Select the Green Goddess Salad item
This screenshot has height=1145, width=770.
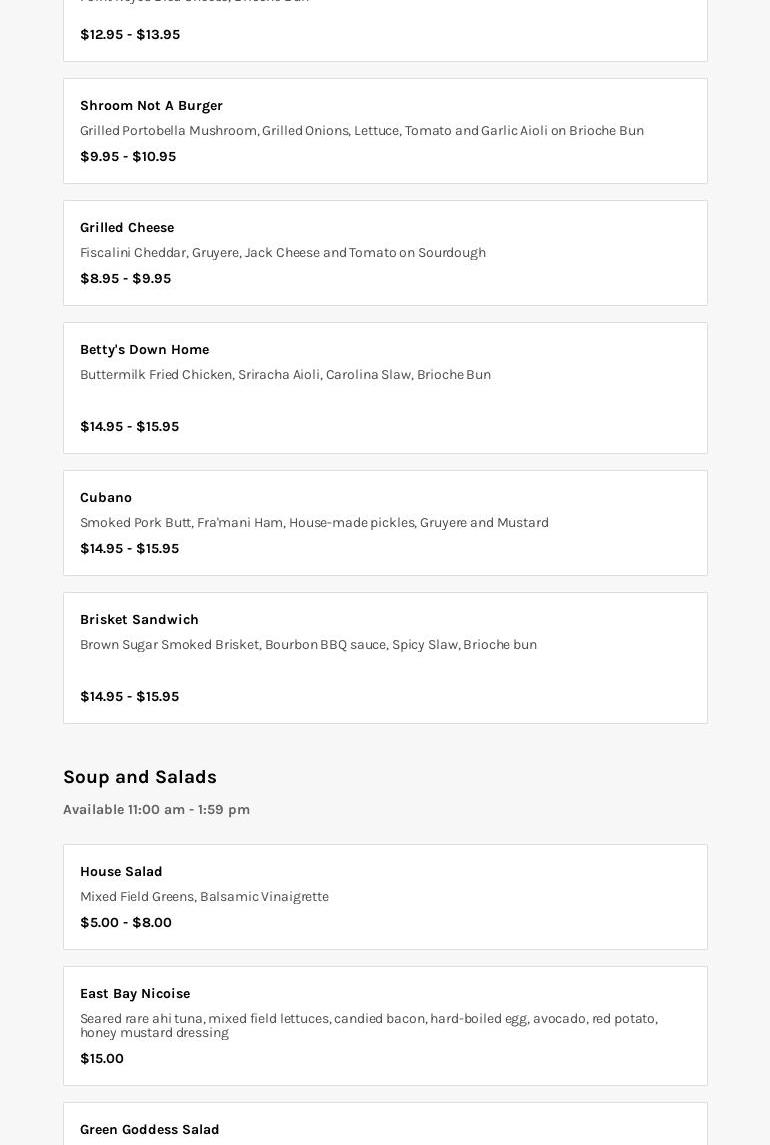[x=149, y=1130]
